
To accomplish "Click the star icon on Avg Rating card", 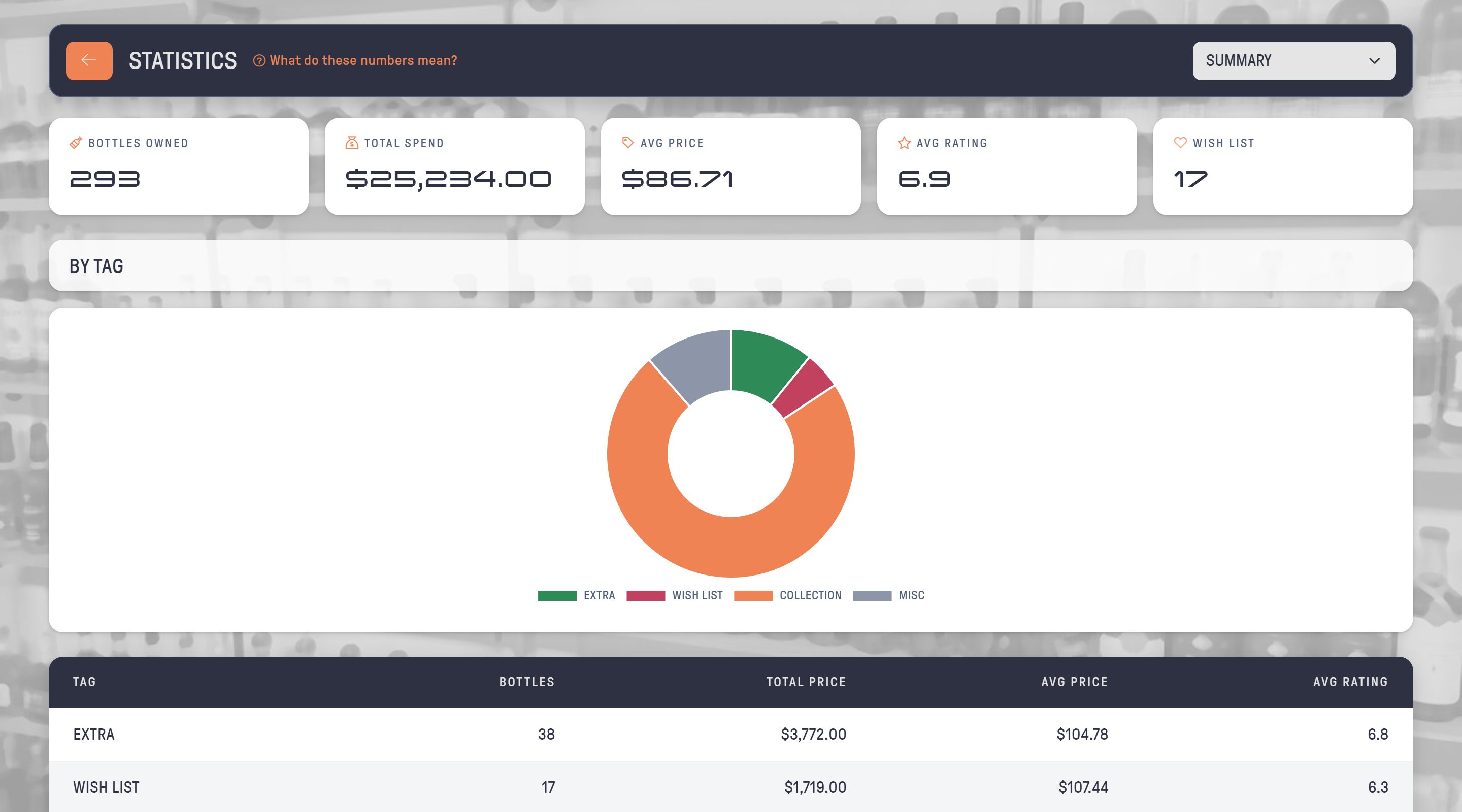I will click(904, 143).
